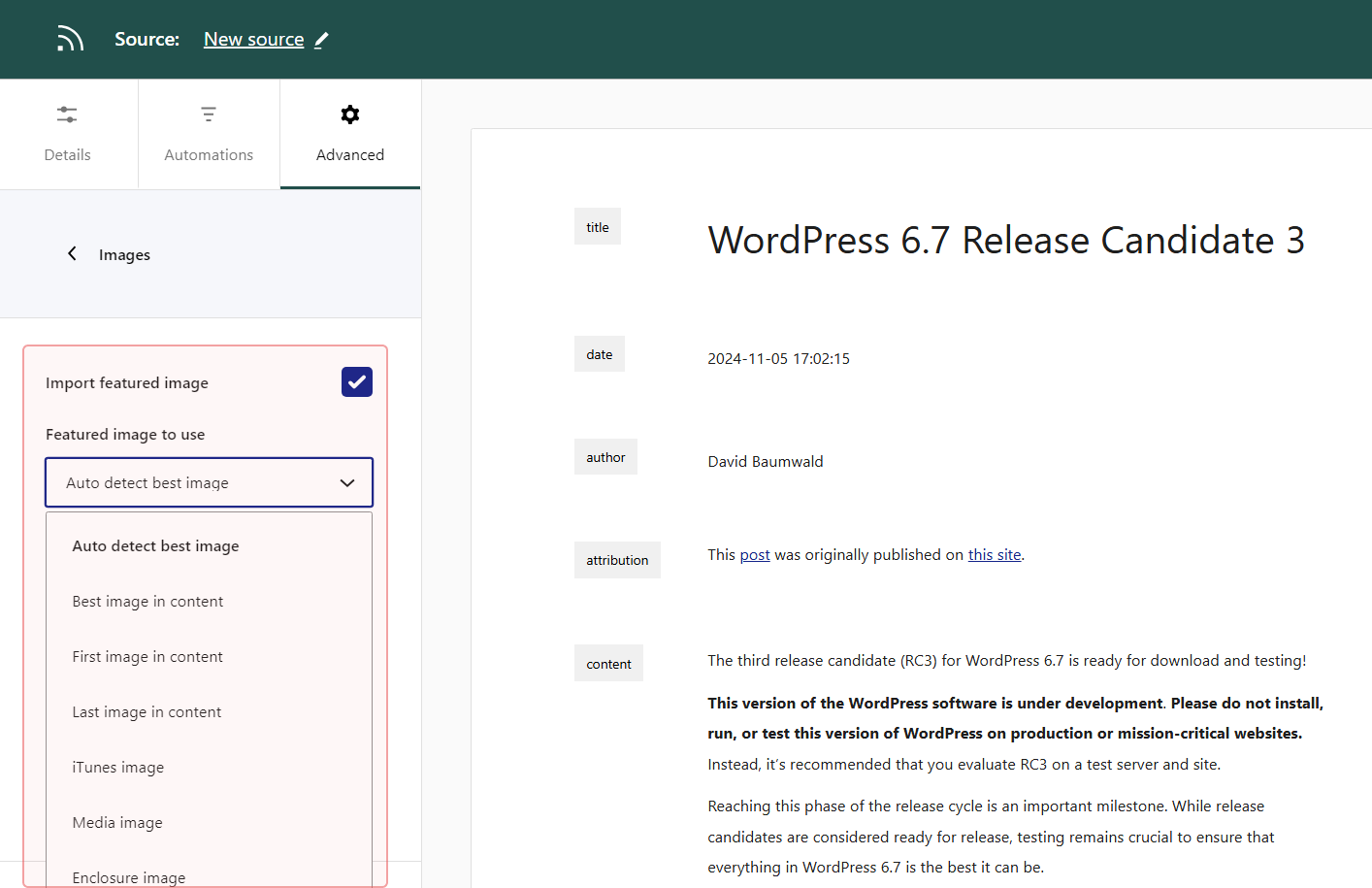The height and width of the screenshot is (888, 1372).
Task: Open the Featured image dropdown chevron
Action: click(346, 482)
